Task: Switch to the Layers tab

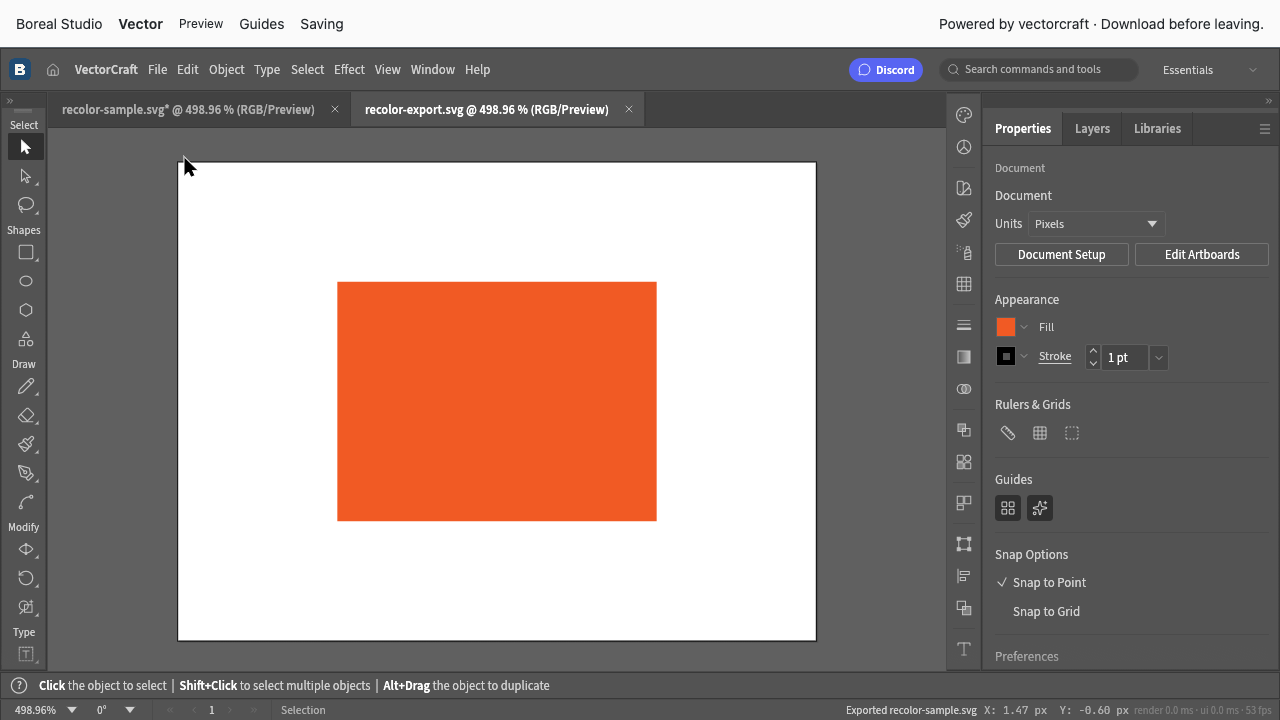Action: [1092, 129]
